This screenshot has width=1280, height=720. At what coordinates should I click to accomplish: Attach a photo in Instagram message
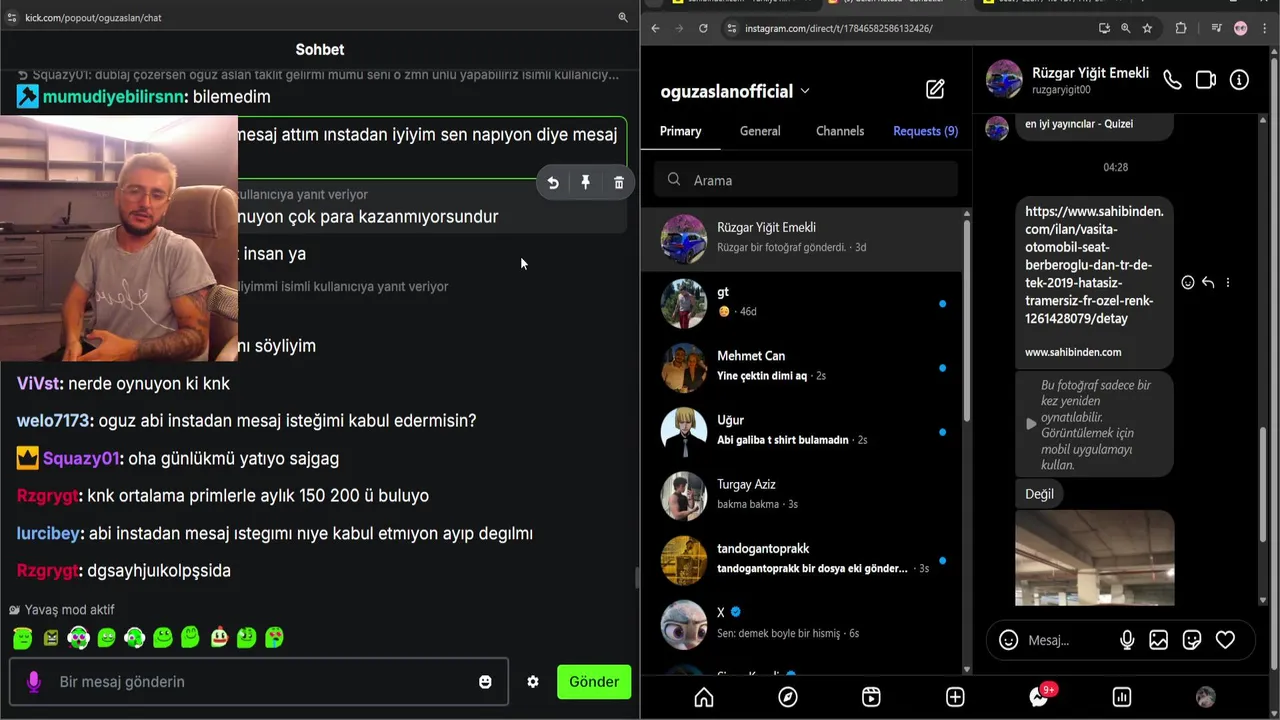tap(1159, 640)
